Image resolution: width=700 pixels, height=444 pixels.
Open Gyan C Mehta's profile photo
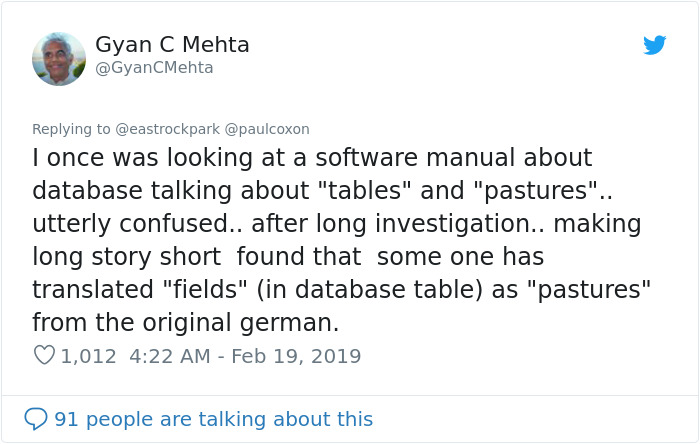pyautogui.click(x=59, y=58)
